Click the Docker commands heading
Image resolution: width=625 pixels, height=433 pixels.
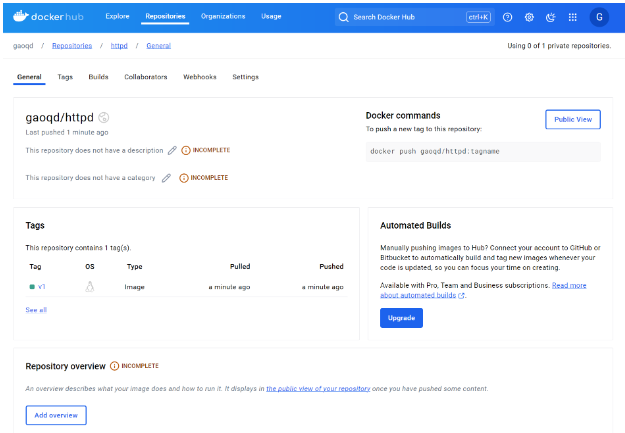point(403,116)
